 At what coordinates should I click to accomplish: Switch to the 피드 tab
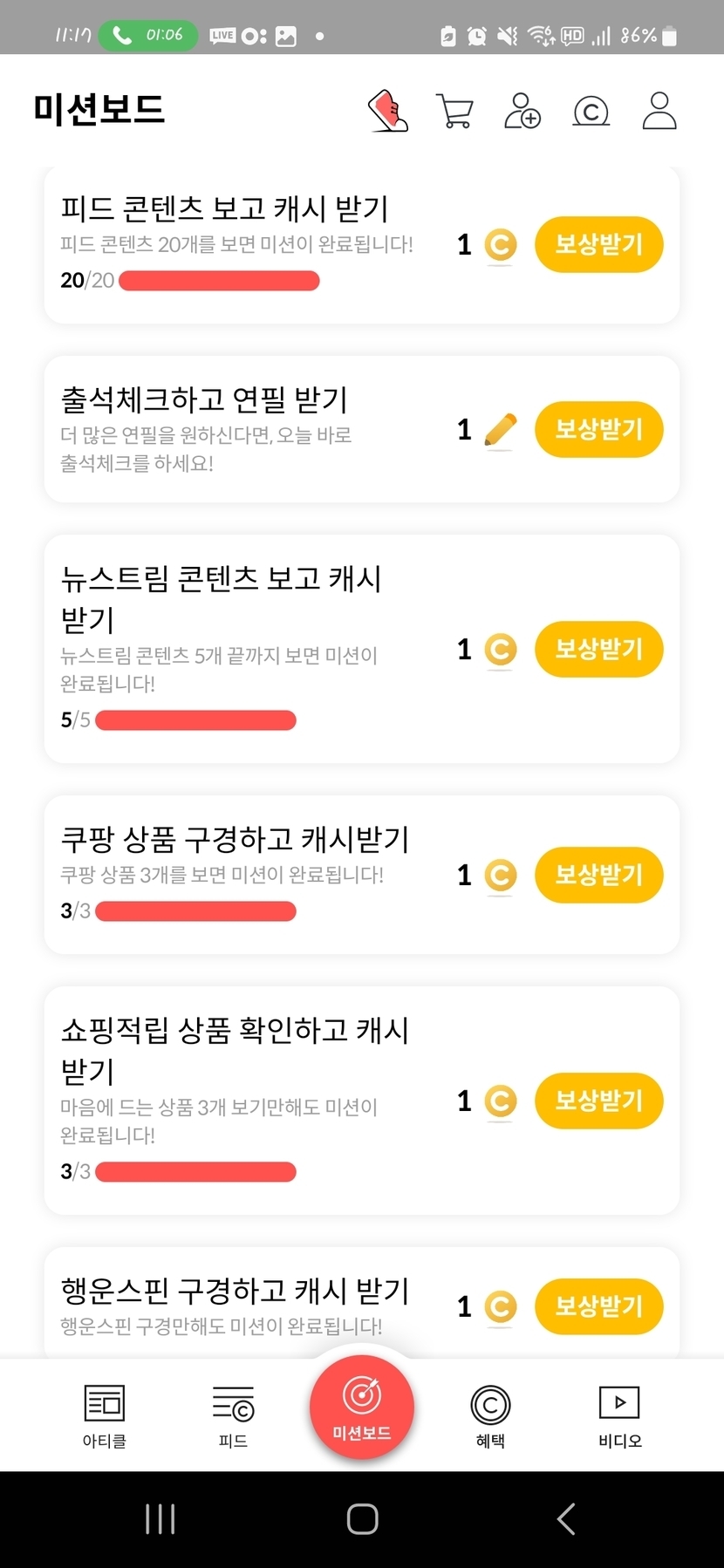[x=233, y=1415]
